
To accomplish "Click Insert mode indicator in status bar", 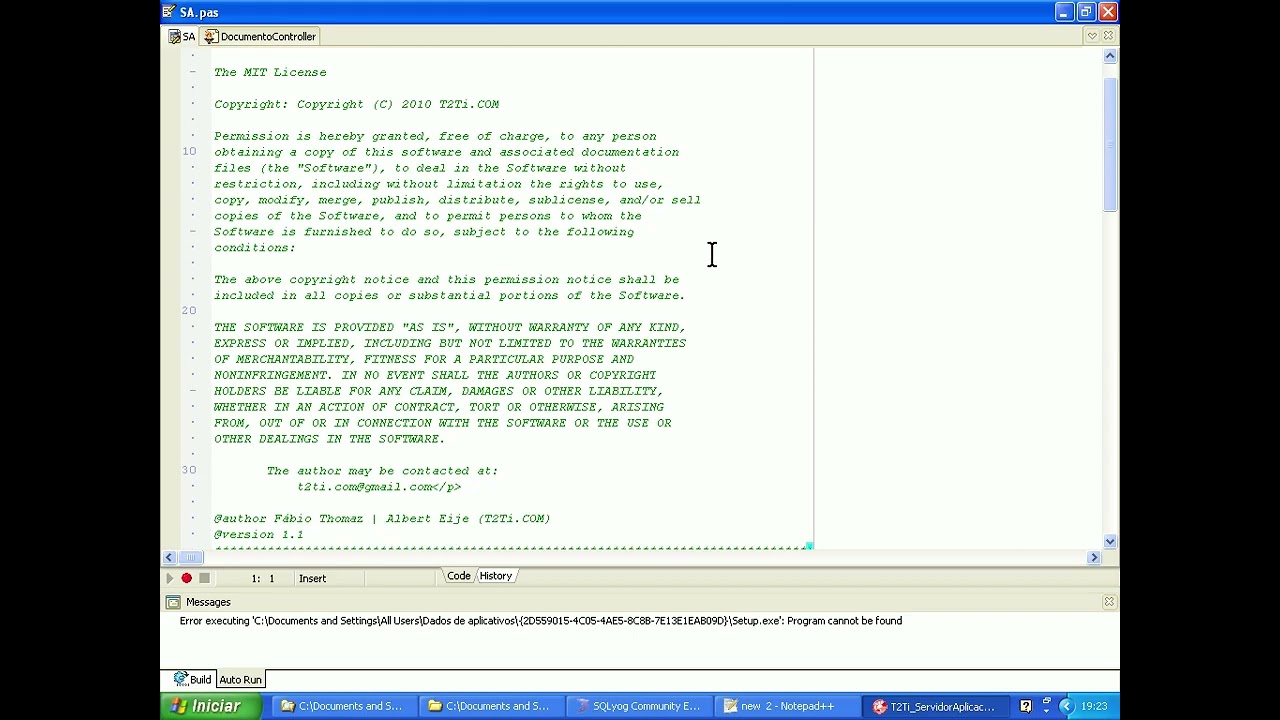I will 312,578.
